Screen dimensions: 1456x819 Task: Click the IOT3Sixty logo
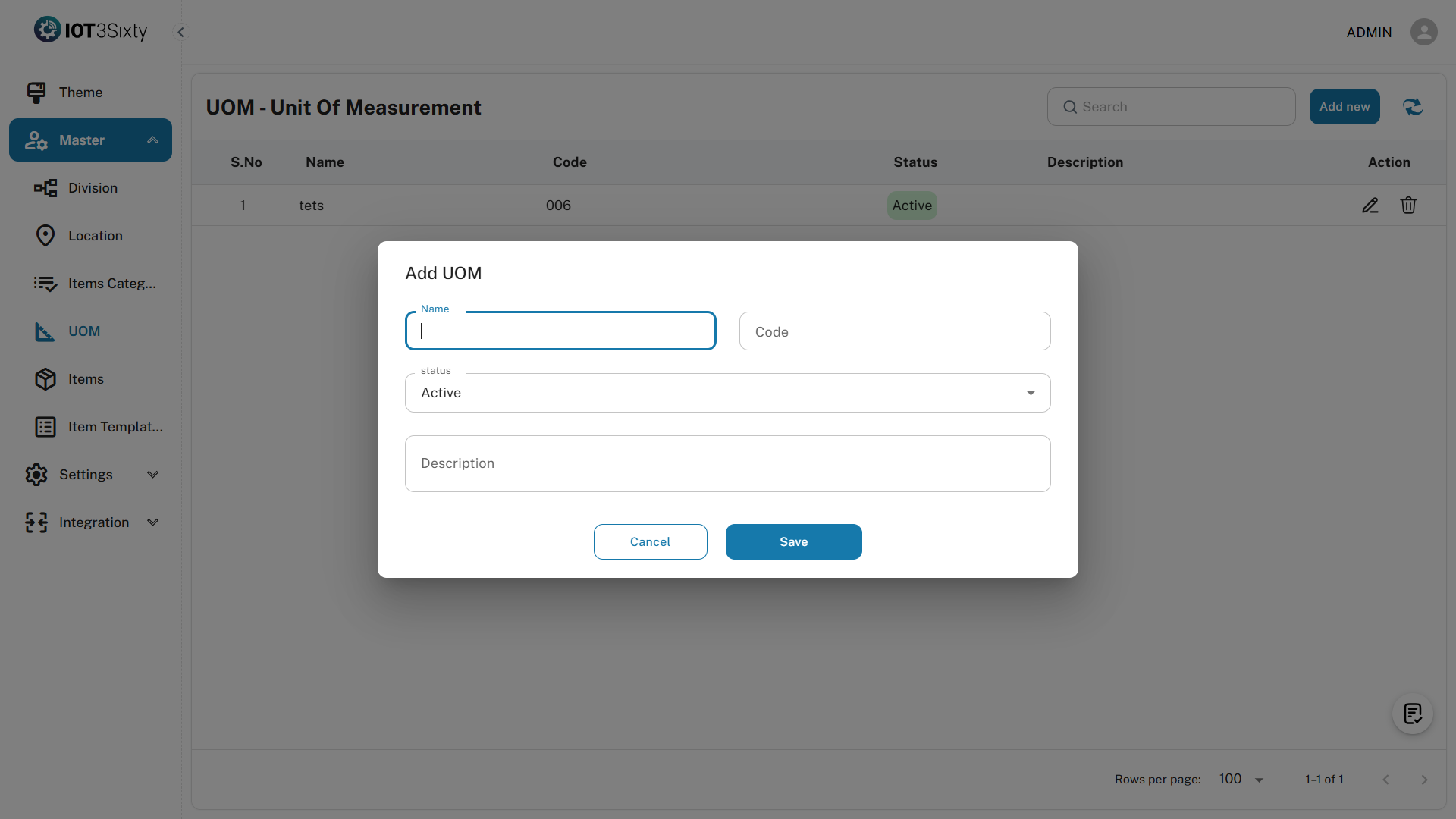[x=91, y=30]
